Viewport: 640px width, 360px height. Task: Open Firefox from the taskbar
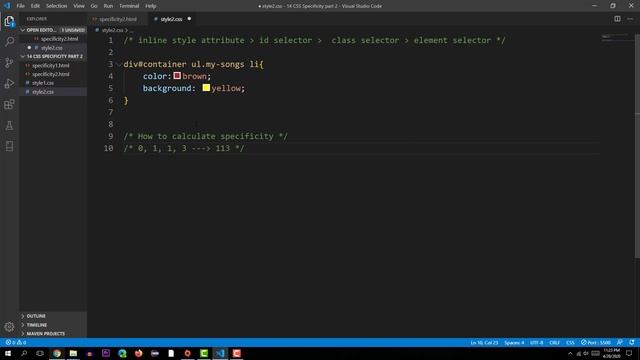tap(138, 353)
